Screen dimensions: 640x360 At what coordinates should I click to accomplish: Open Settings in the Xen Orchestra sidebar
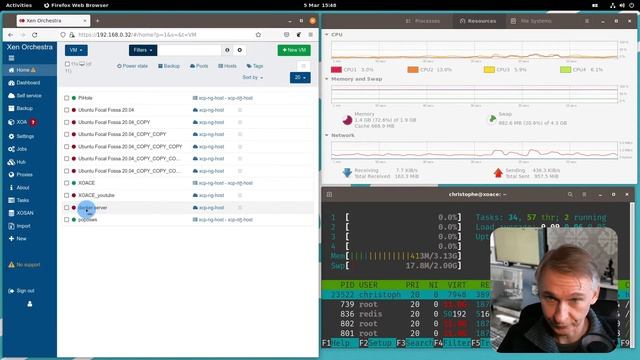point(21,136)
